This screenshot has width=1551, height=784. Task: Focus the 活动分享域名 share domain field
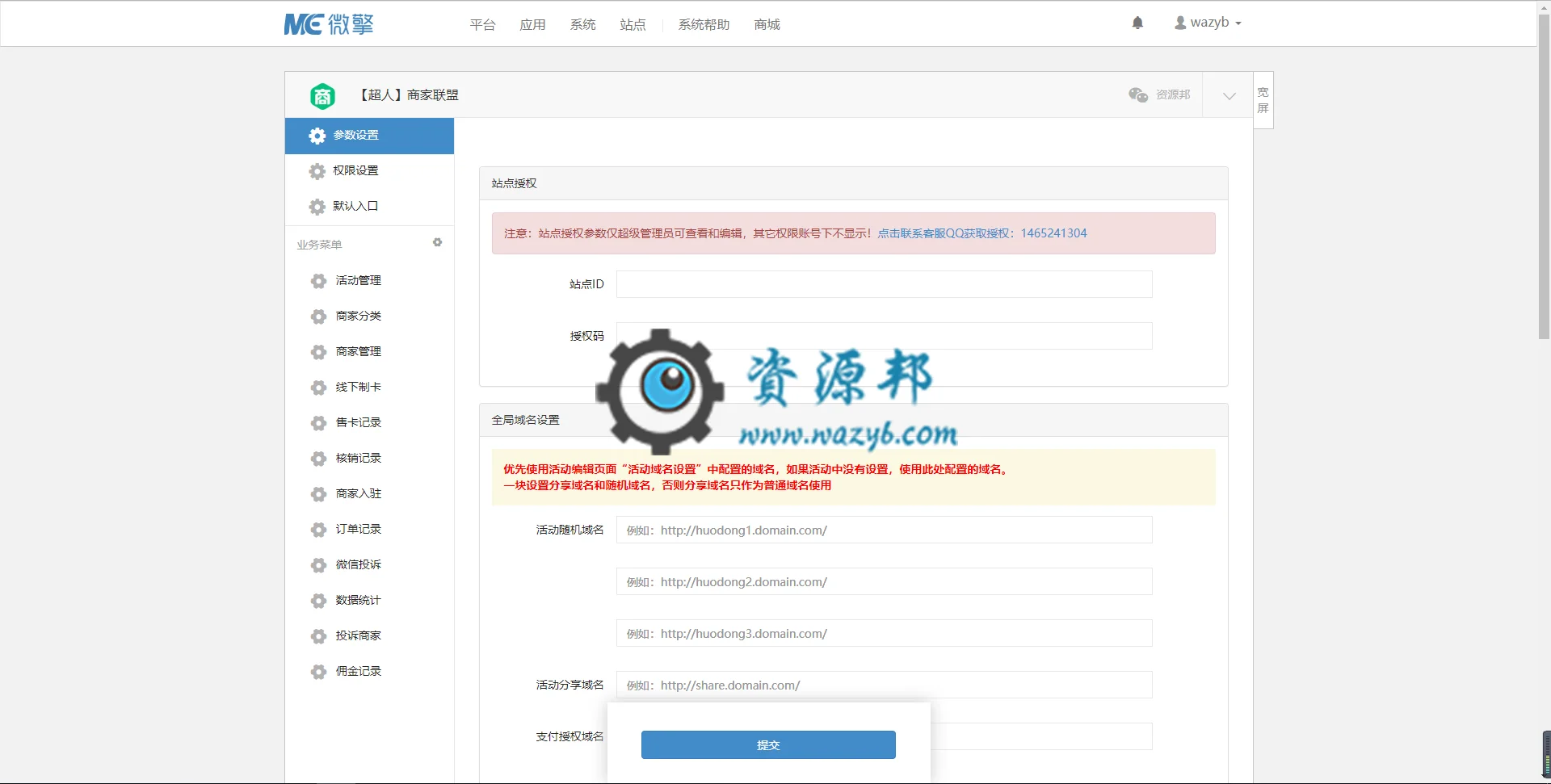point(884,685)
